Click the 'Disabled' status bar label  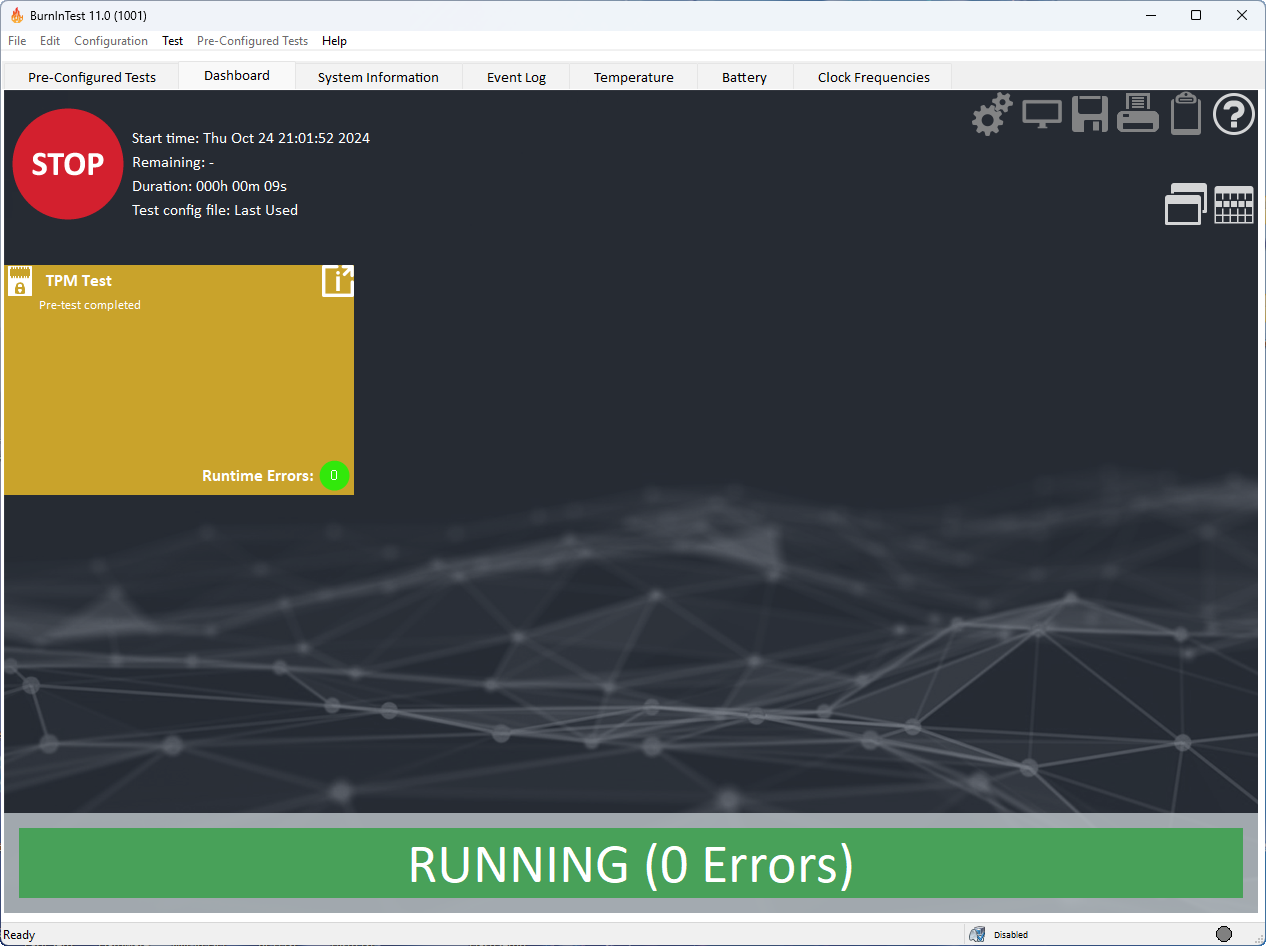click(x=1011, y=935)
